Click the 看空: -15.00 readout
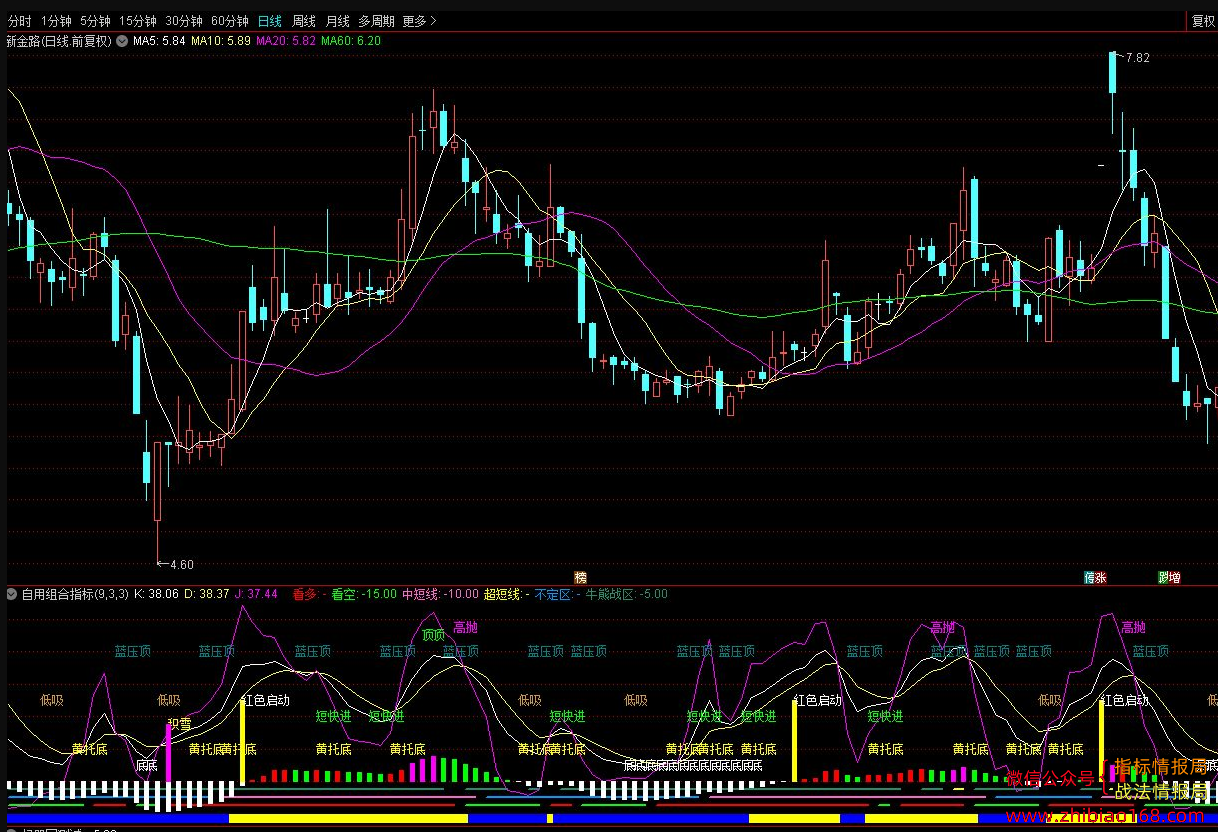 pyautogui.click(x=364, y=594)
